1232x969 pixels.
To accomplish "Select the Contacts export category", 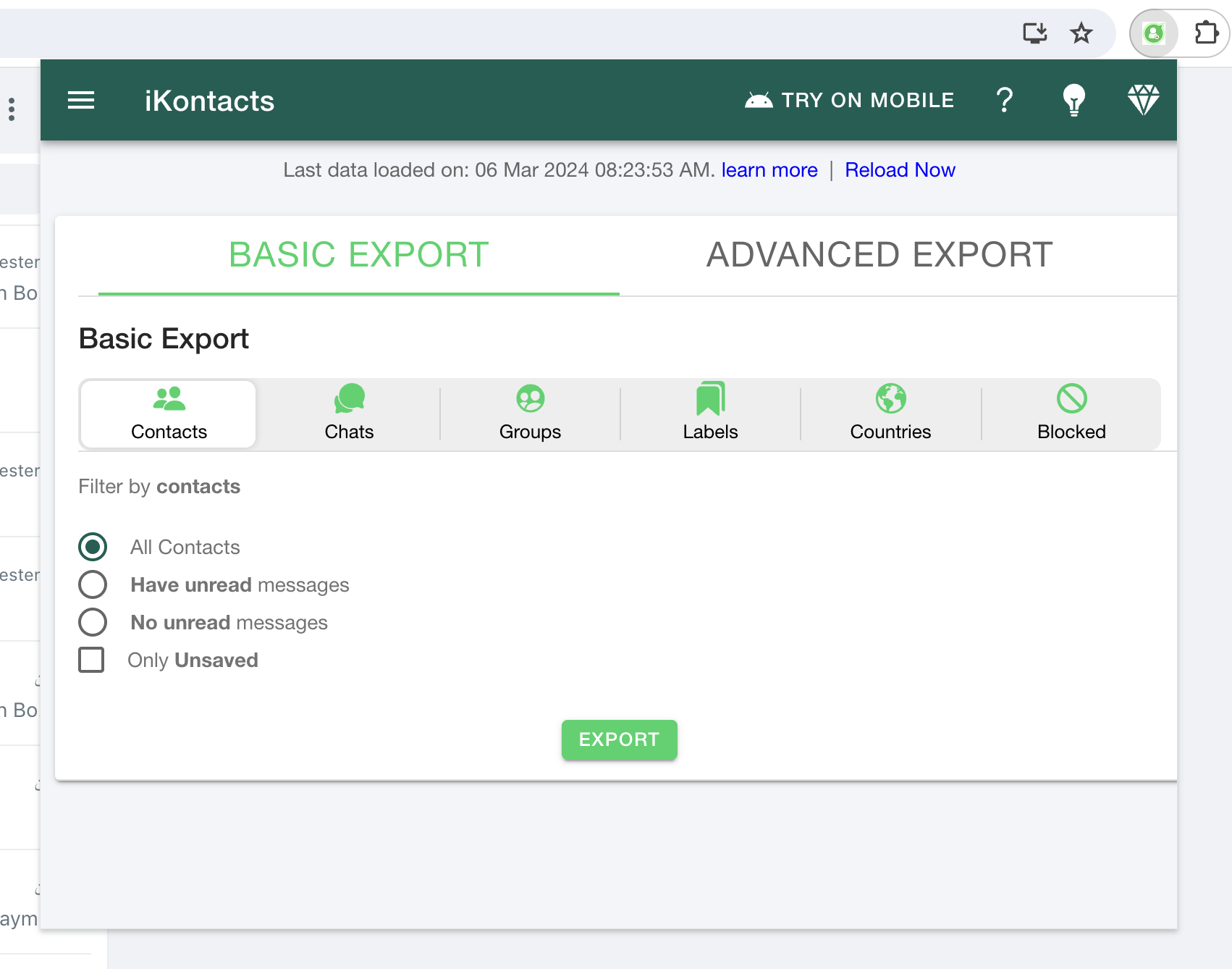I will point(169,414).
